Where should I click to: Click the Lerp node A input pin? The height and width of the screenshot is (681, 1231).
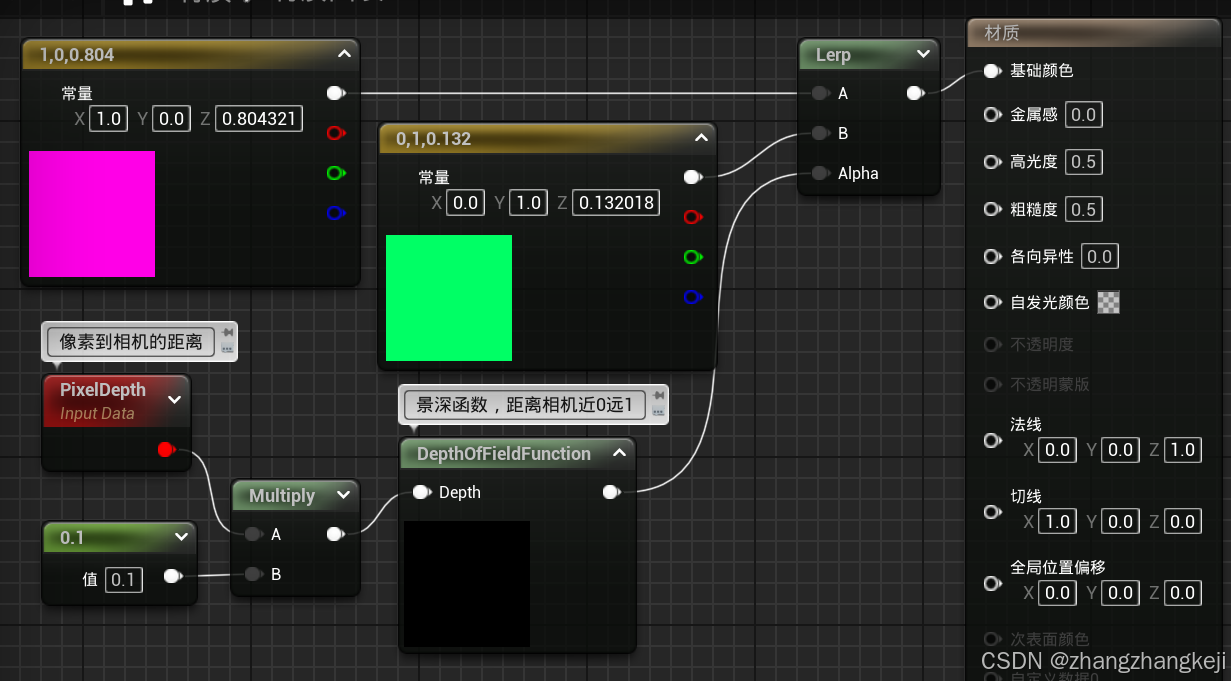(x=820, y=93)
